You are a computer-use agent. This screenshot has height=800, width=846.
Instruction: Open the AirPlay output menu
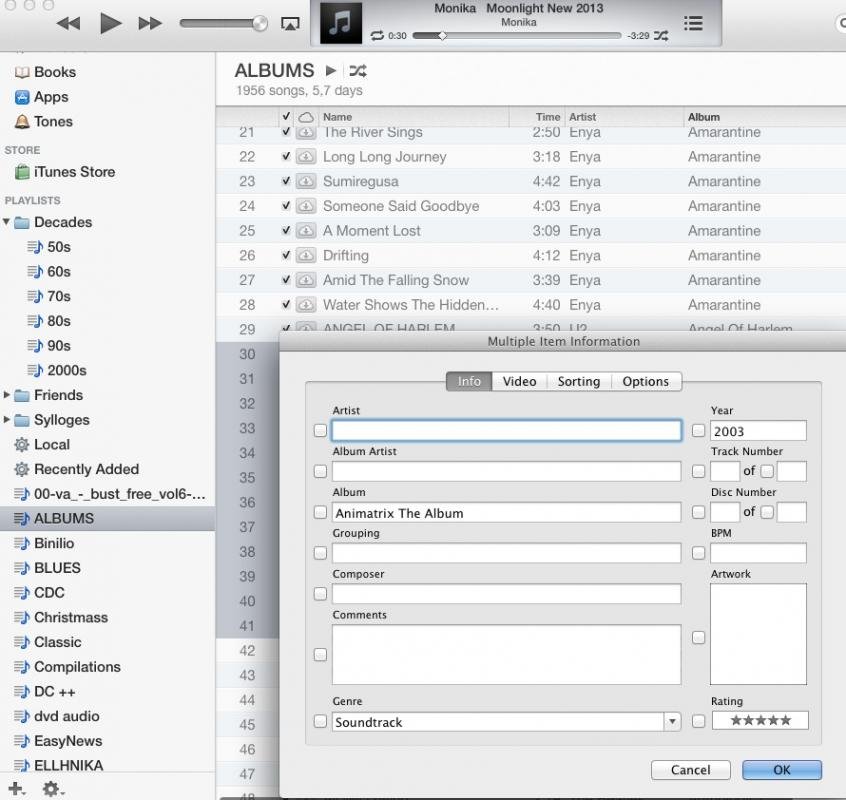pyautogui.click(x=290, y=23)
